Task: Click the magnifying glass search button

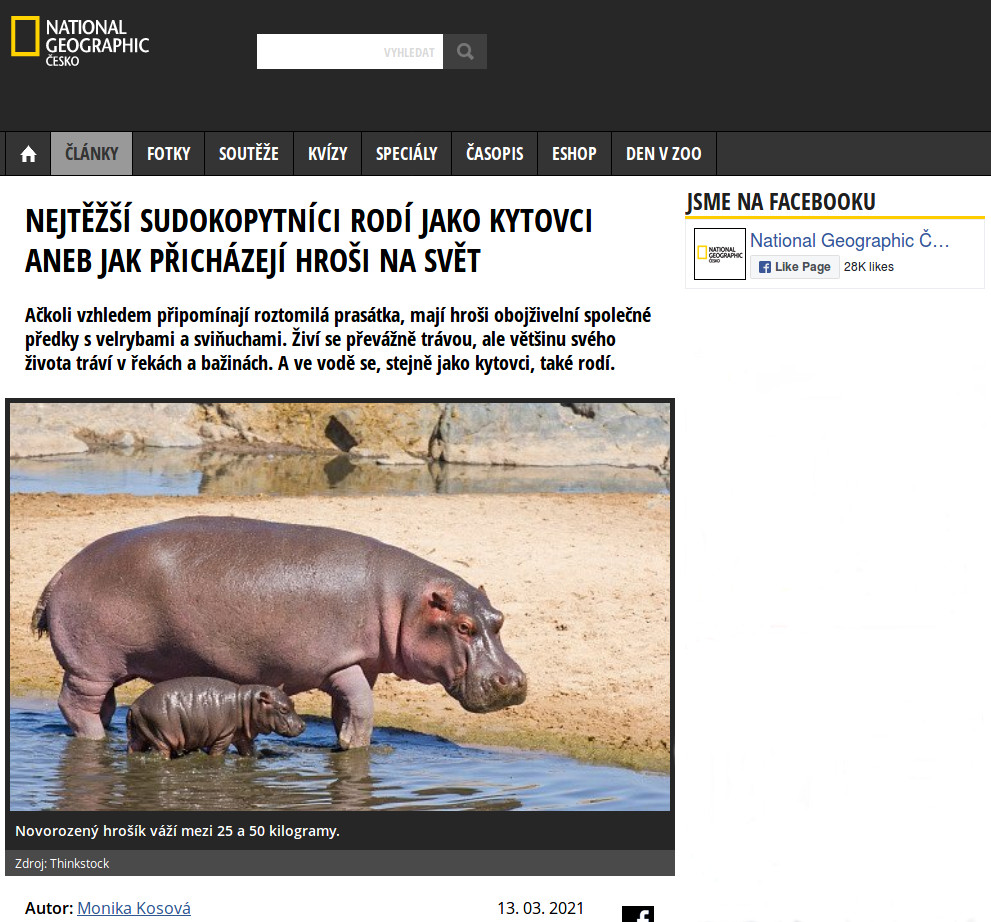Action: tap(465, 51)
